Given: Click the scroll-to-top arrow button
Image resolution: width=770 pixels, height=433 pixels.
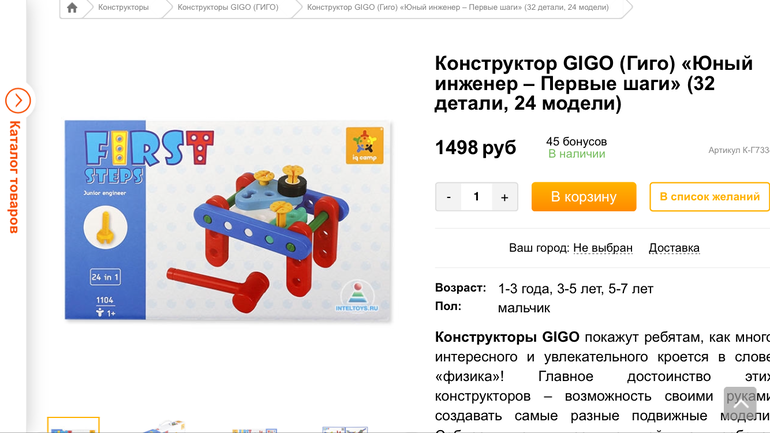Looking at the screenshot, I should [x=740, y=404].
